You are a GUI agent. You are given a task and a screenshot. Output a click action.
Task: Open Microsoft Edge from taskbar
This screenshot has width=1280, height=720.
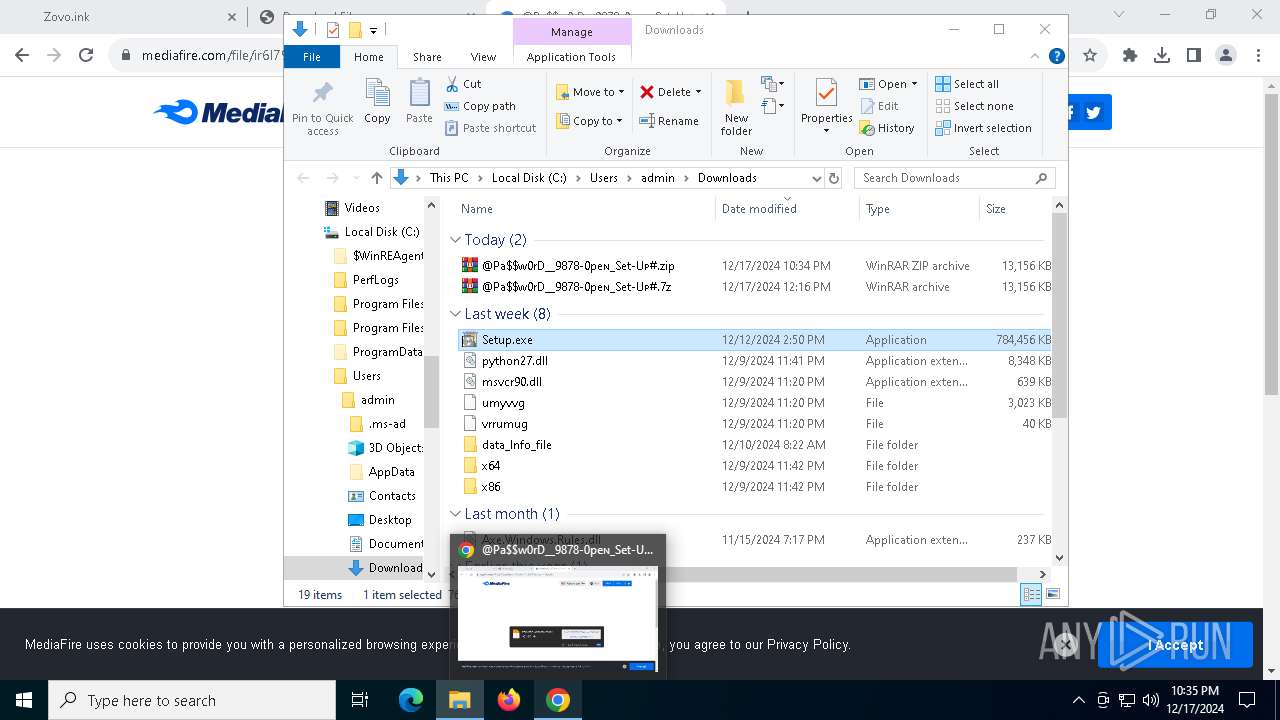tap(411, 700)
